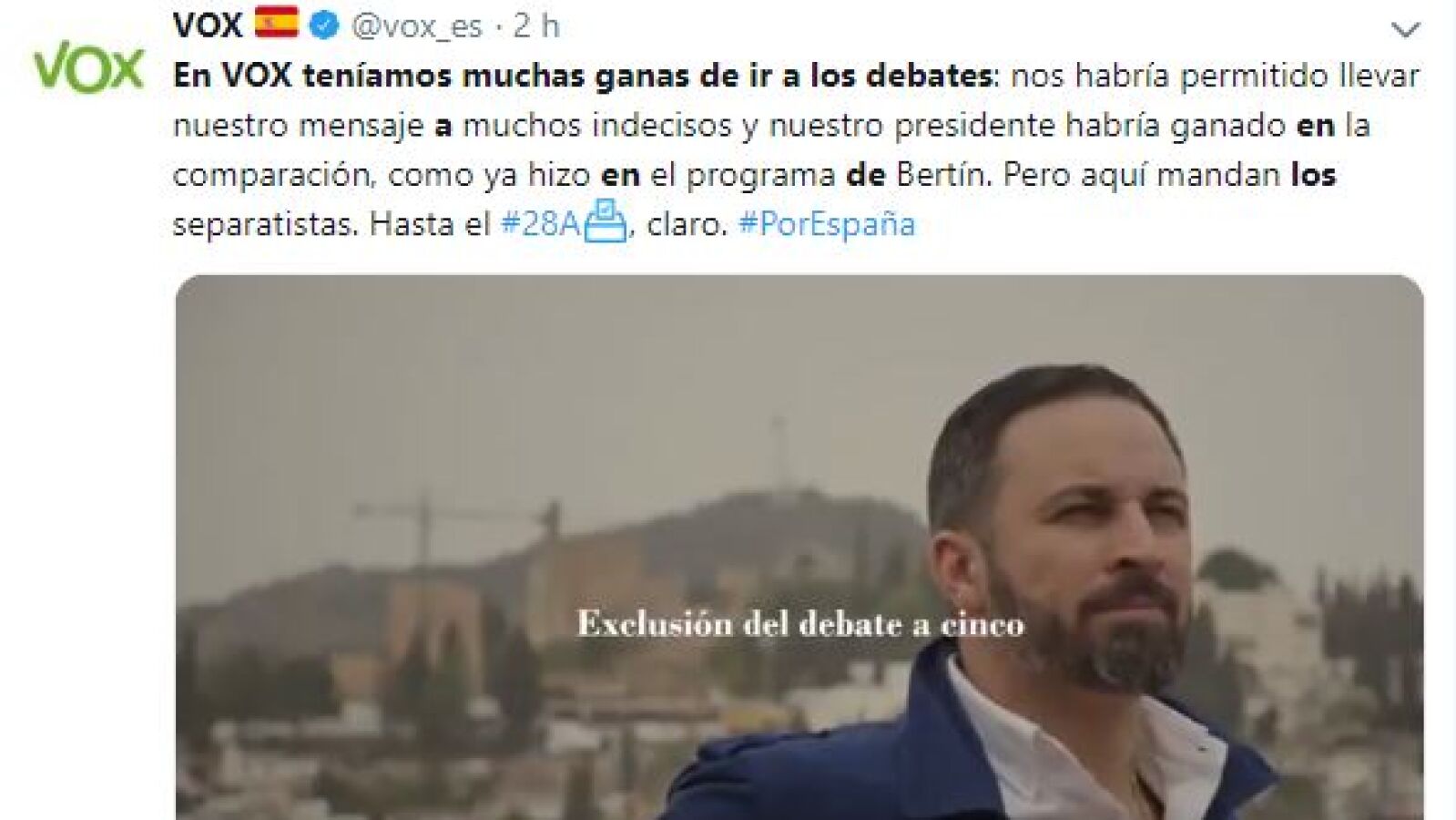The width and height of the screenshot is (1456, 820).
Task: Click the @vox_es handle
Action: 417,26
